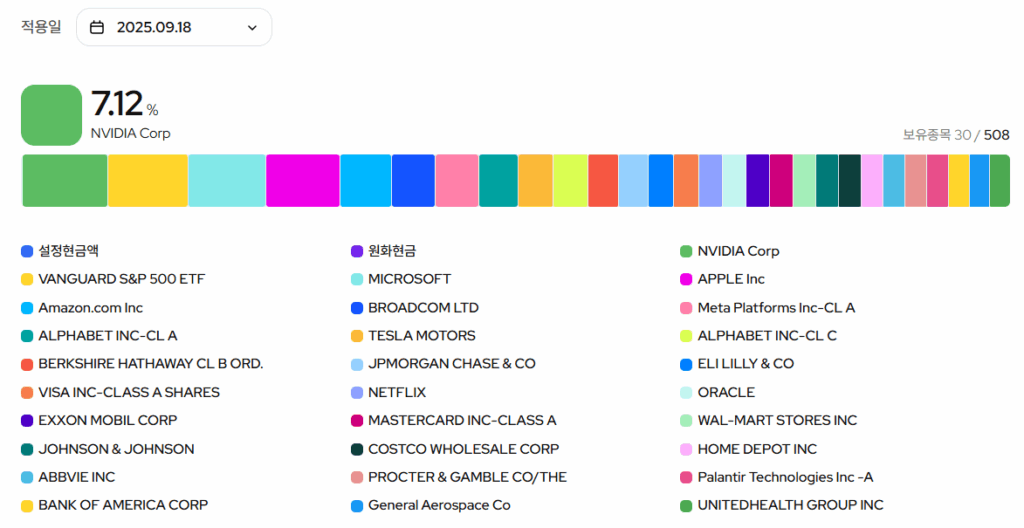Click the NVIDIA Corp legend color dot
The image size is (1024, 528).
click(686, 252)
